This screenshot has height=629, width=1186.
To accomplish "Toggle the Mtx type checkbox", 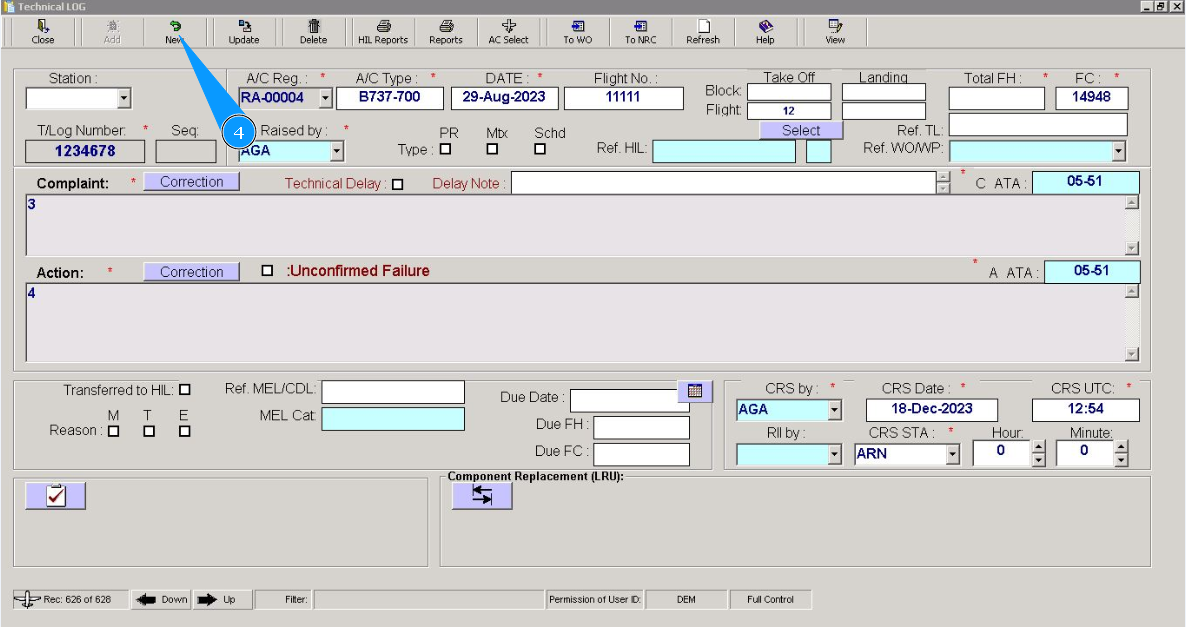I will [x=492, y=149].
